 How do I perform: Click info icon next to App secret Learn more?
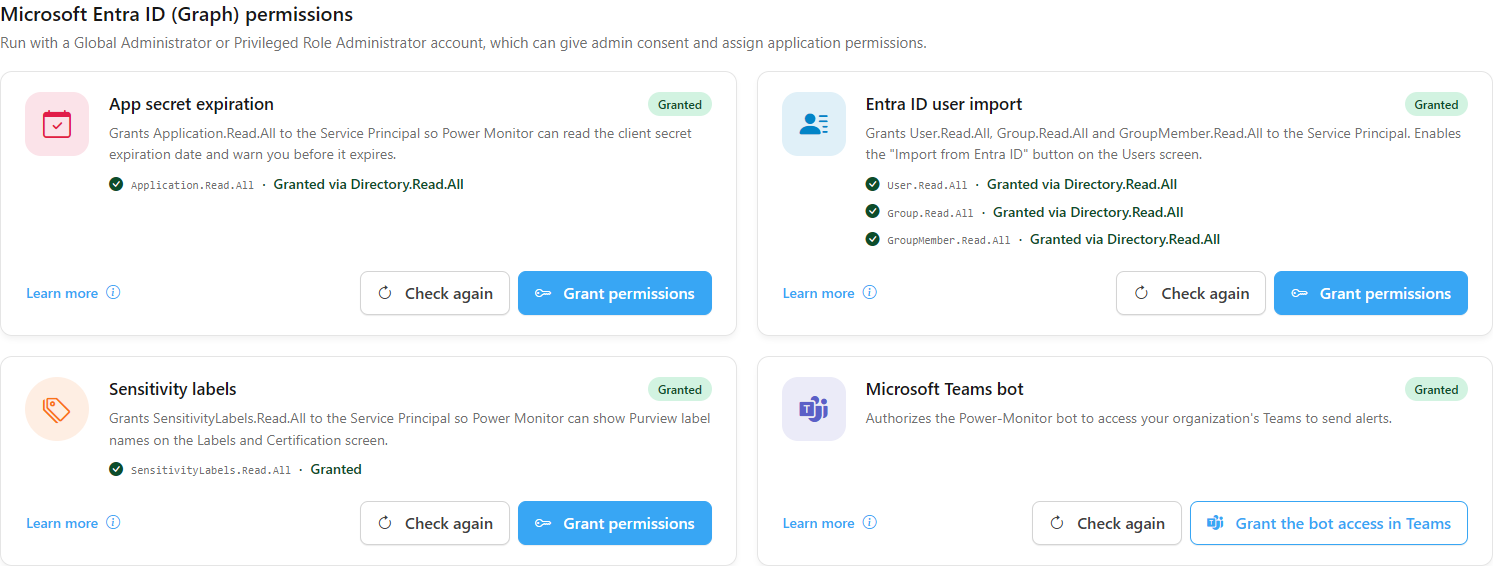click(113, 293)
